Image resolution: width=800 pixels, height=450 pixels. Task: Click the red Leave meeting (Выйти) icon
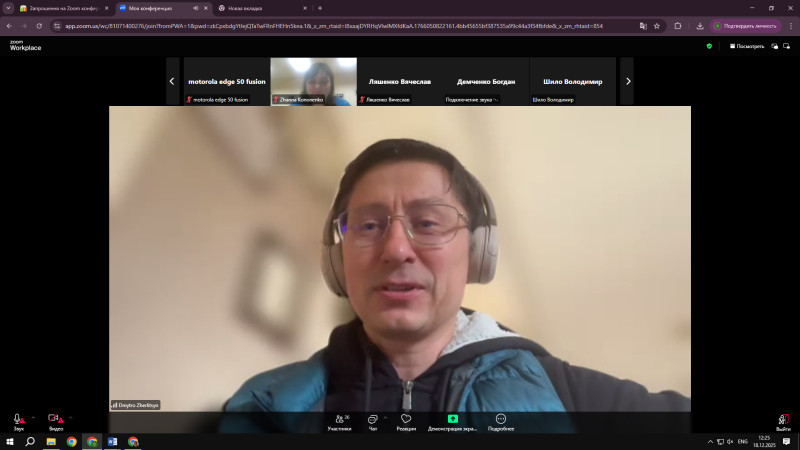pos(783,420)
